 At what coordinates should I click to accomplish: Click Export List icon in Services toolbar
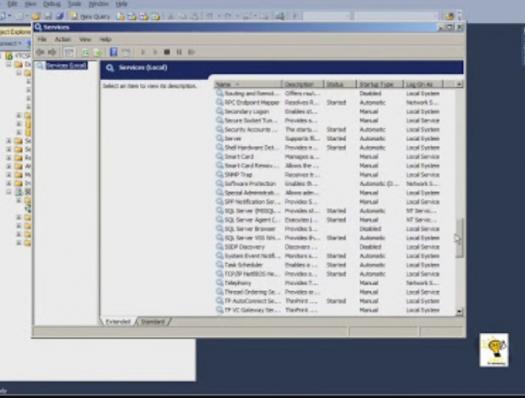(x=98, y=52)
